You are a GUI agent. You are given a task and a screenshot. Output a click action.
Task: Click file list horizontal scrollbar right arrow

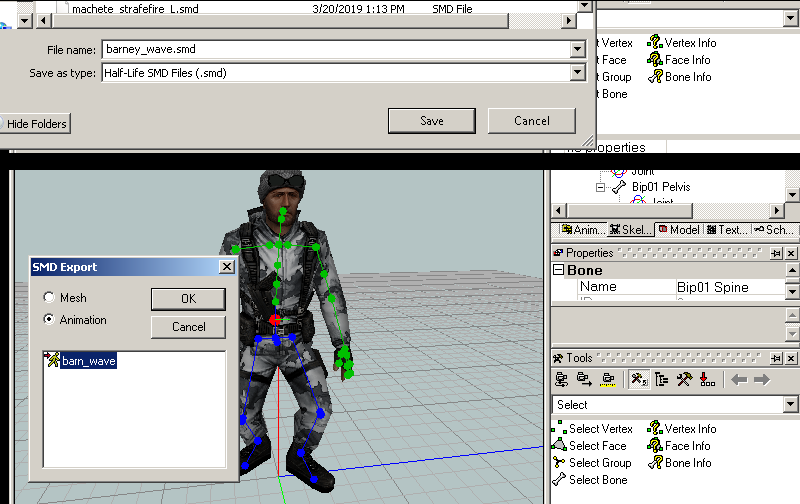568,21
